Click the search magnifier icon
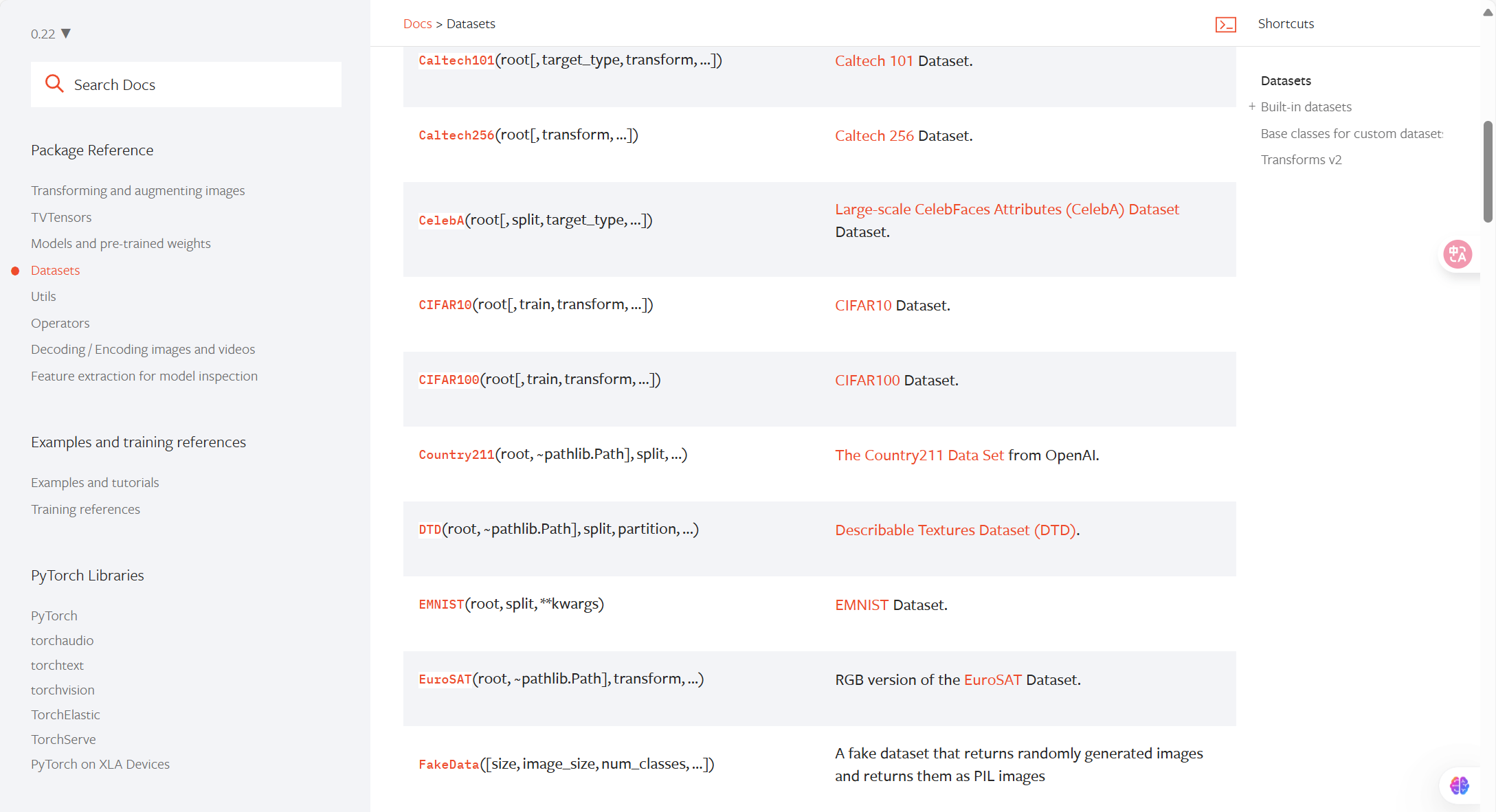1496x812 pixels. click(54, 84)
